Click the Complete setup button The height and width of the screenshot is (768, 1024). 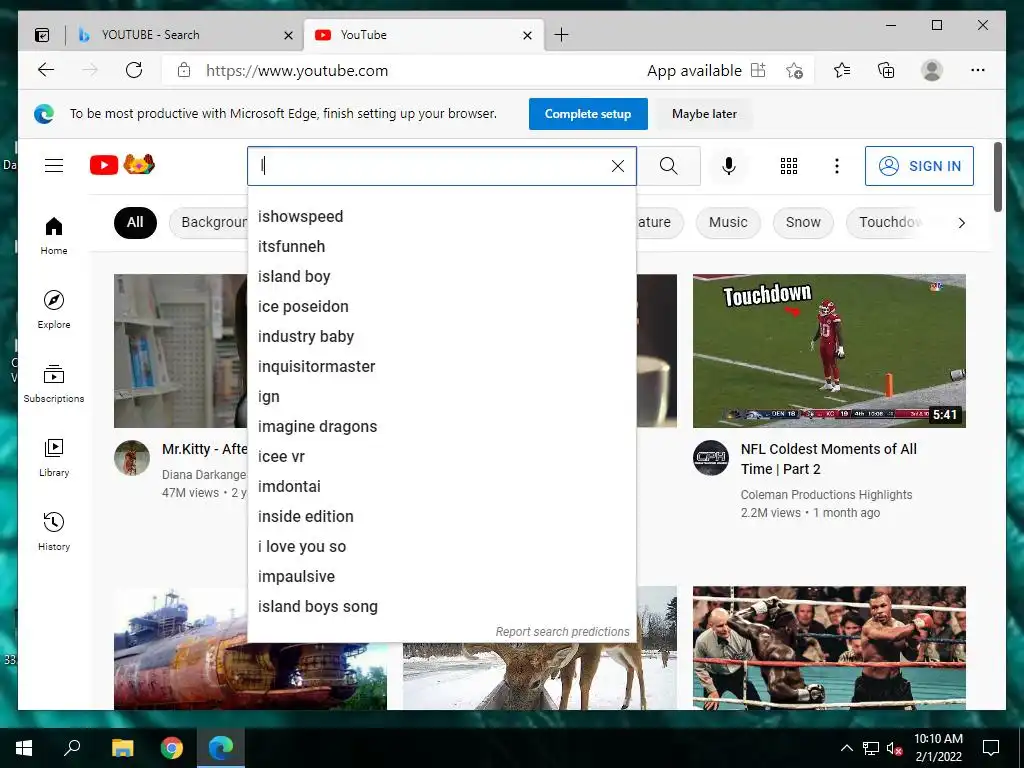(x=588, y=114)
